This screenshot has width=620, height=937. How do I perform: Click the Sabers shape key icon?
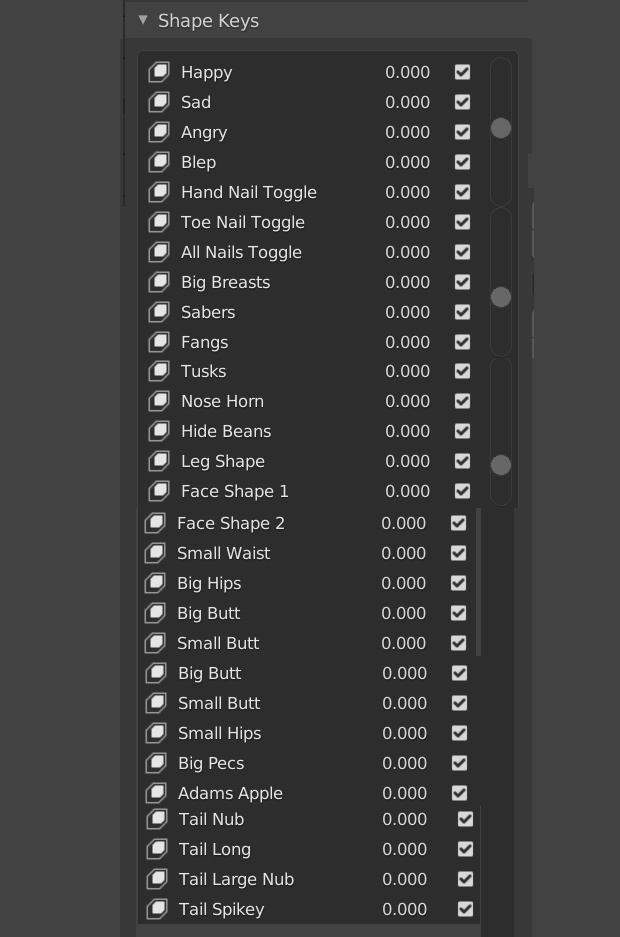tap(159, 312)
